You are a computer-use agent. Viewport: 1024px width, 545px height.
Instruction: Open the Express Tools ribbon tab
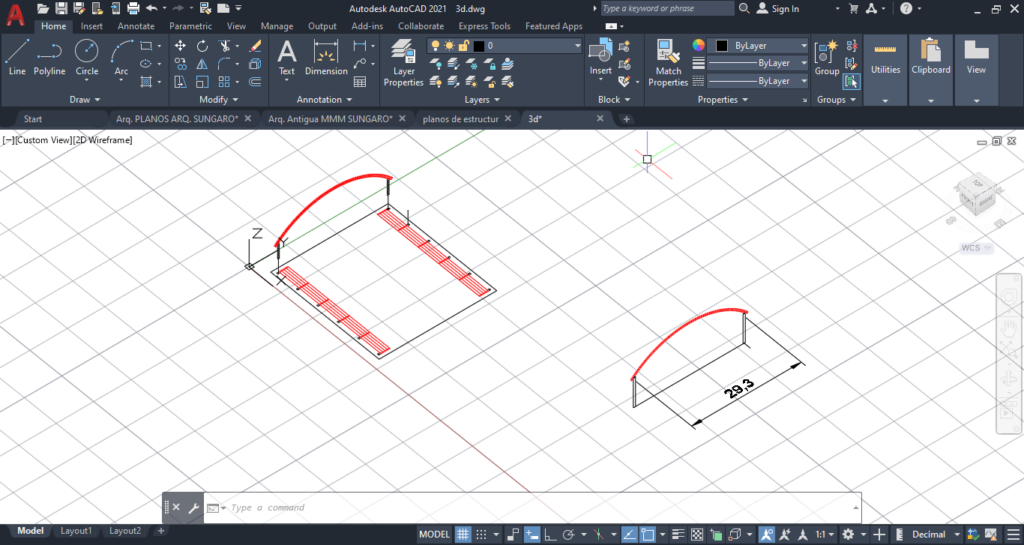(483, 26)
